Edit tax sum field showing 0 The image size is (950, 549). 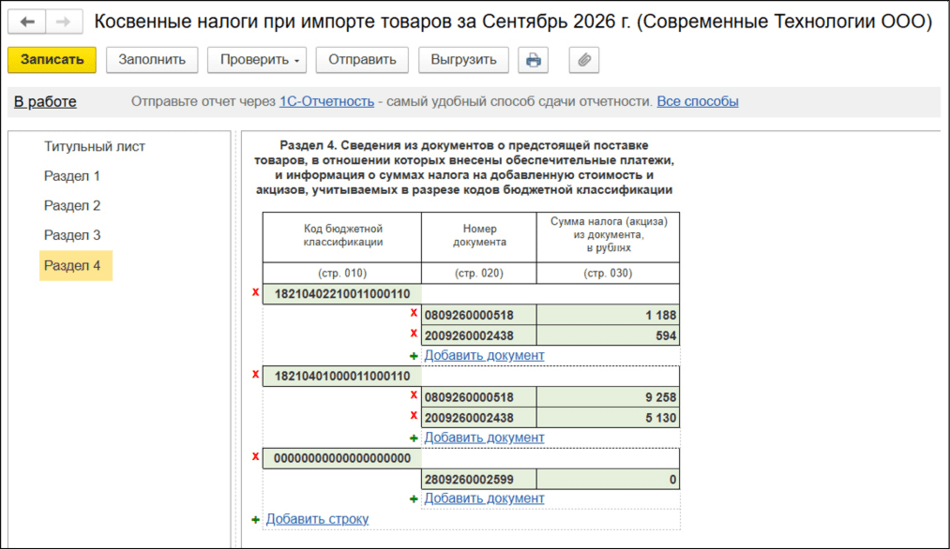click(608, 479)
